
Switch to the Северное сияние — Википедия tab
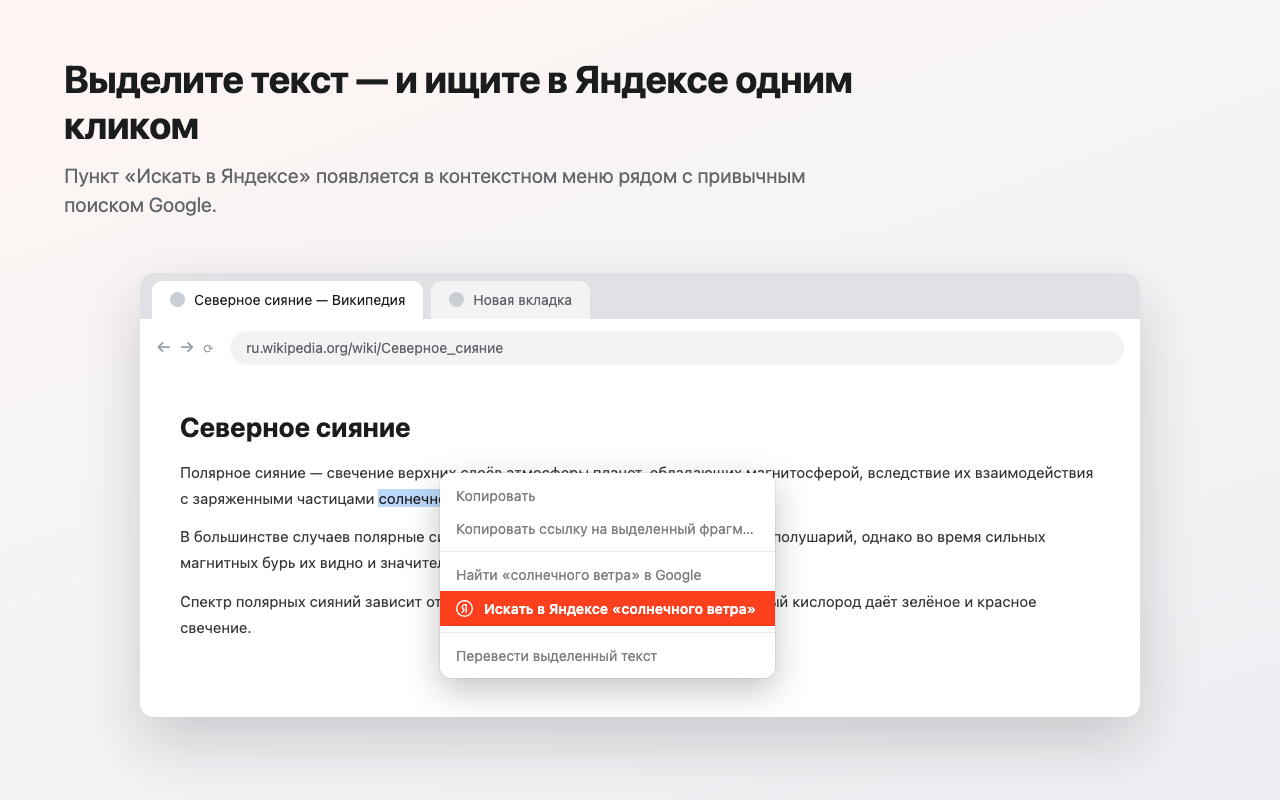(x=288, y=300)
